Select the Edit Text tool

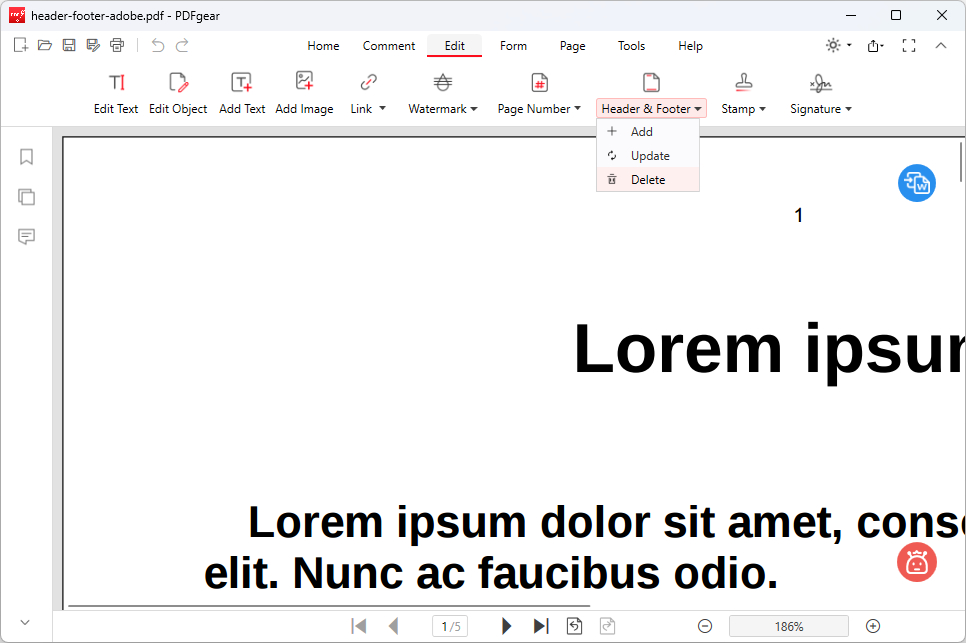(116, 94)
